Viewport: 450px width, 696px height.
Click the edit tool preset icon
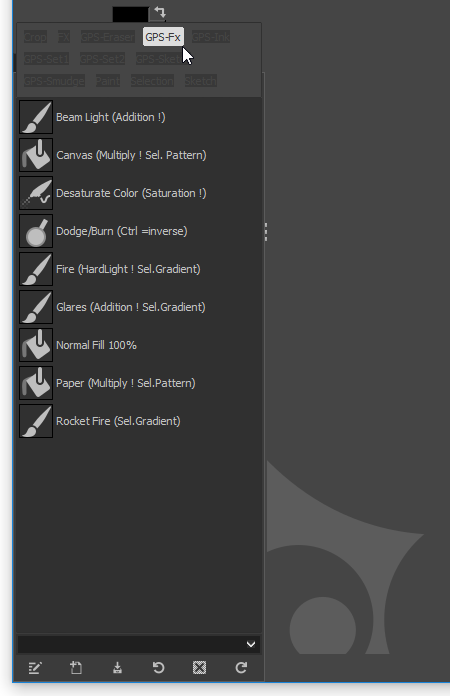35,668
